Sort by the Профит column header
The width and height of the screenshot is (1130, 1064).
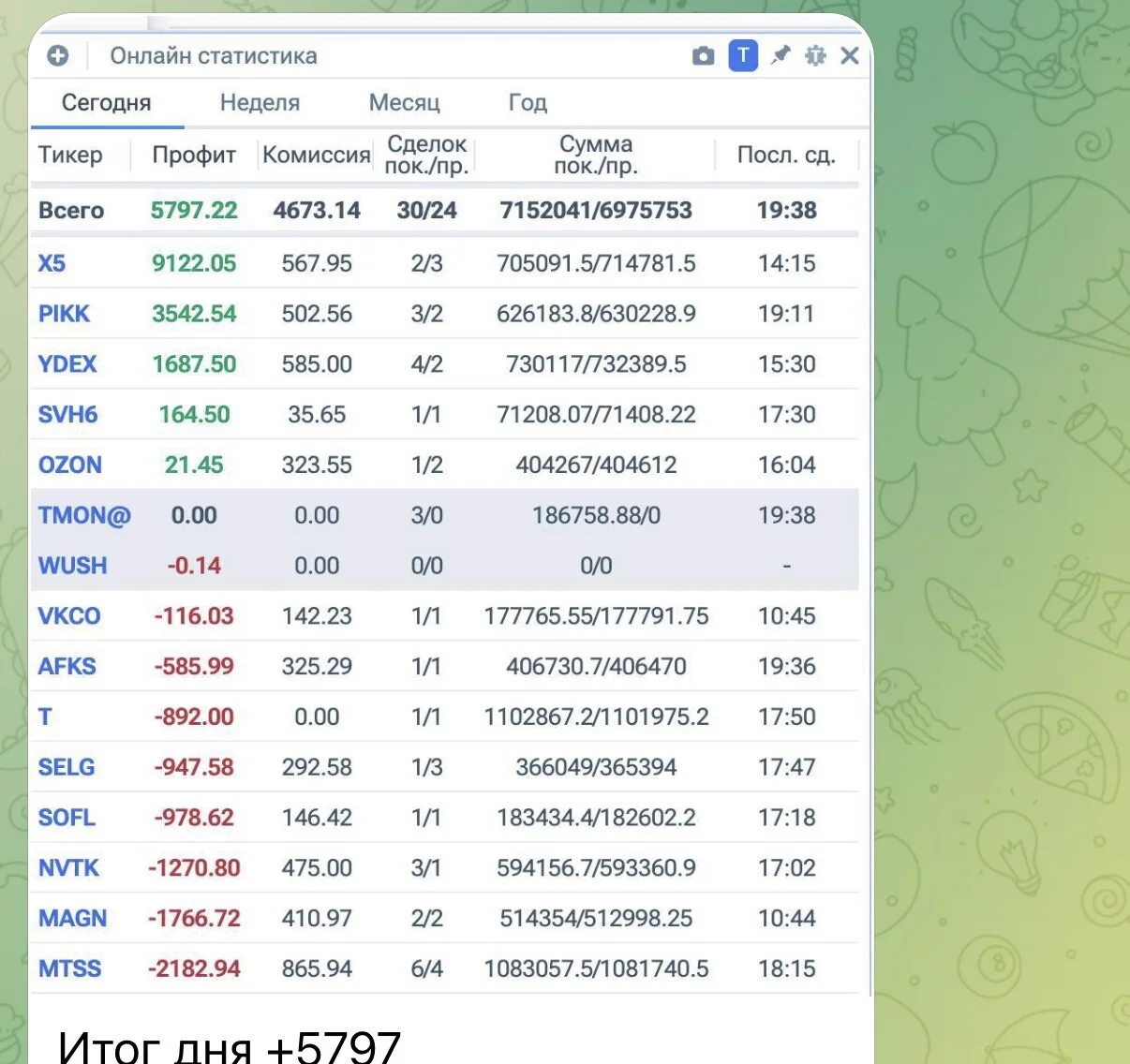pos(194,155)
